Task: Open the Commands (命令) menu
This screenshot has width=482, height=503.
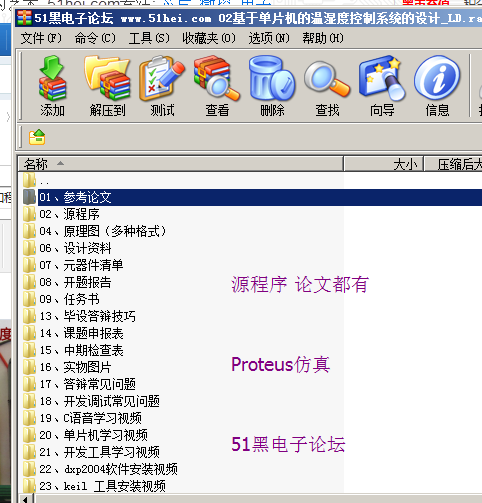Action: (95, 38)
